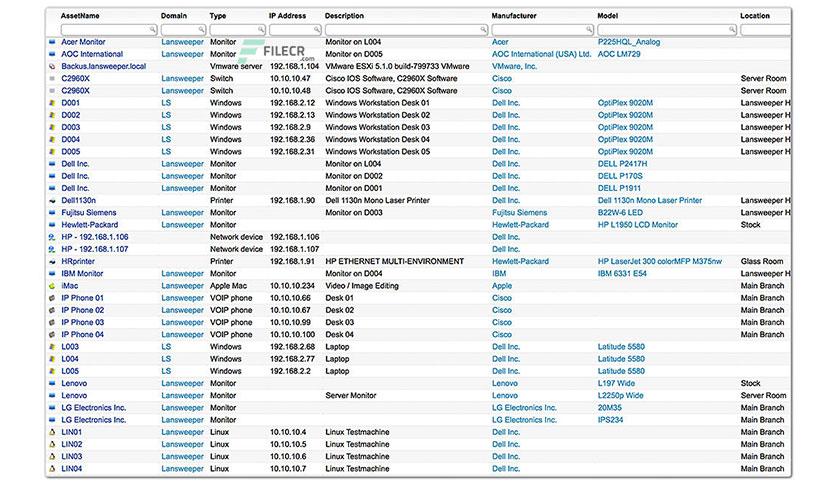The width and height of the screenshot is (836, 484).
Task: Sort by the IP Address column header
Action: click(287, 16)
